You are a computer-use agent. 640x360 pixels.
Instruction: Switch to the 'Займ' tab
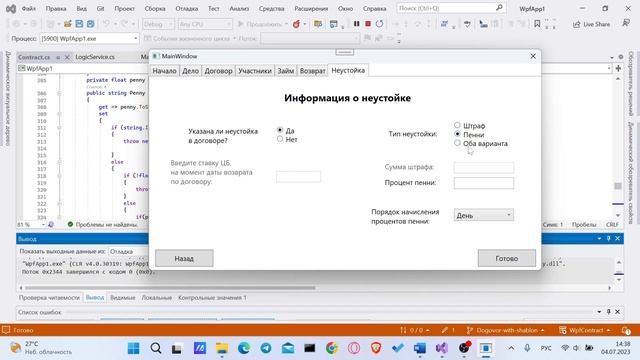click(286, 71)
